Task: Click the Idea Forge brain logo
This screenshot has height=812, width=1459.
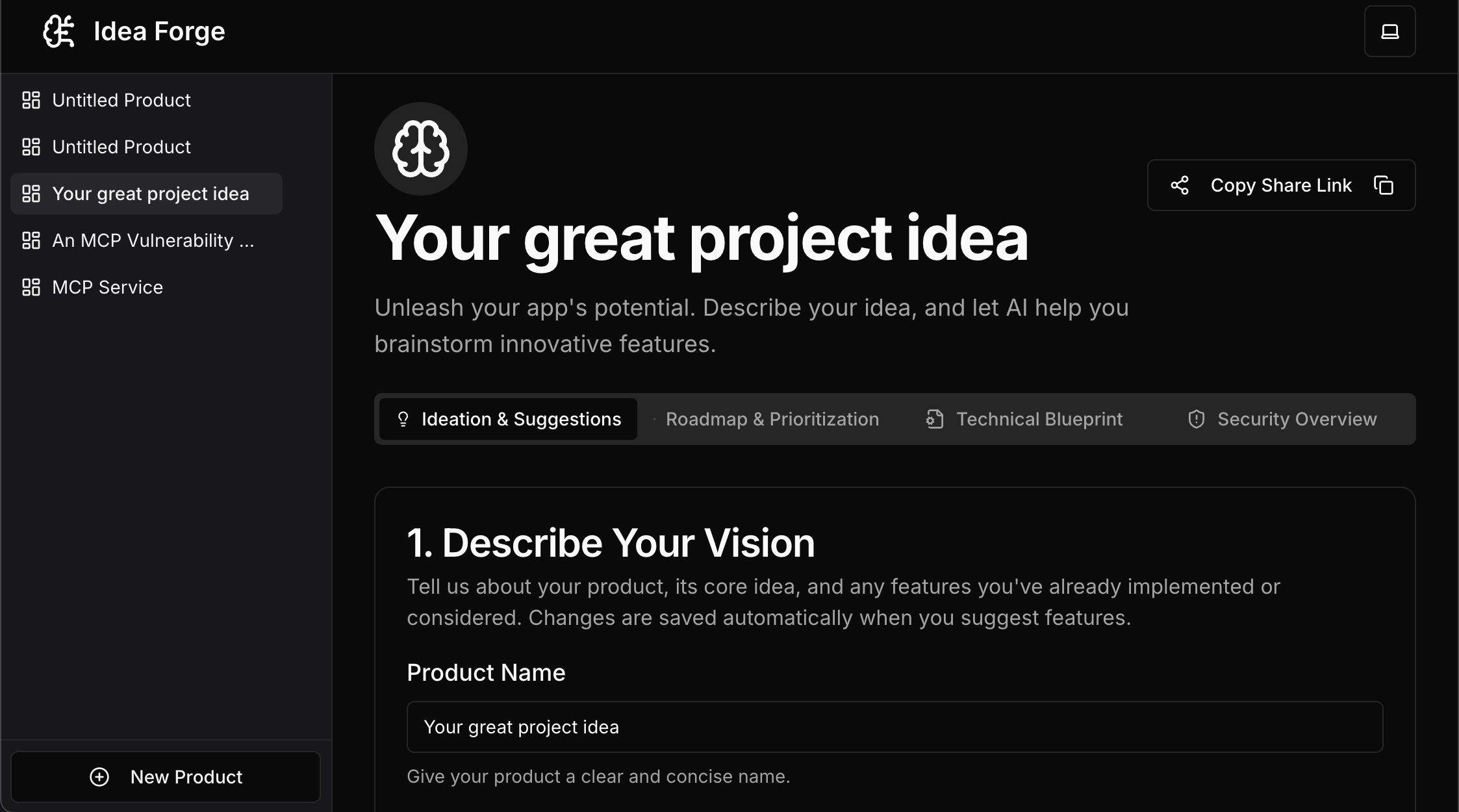Action: coord(59,31)
